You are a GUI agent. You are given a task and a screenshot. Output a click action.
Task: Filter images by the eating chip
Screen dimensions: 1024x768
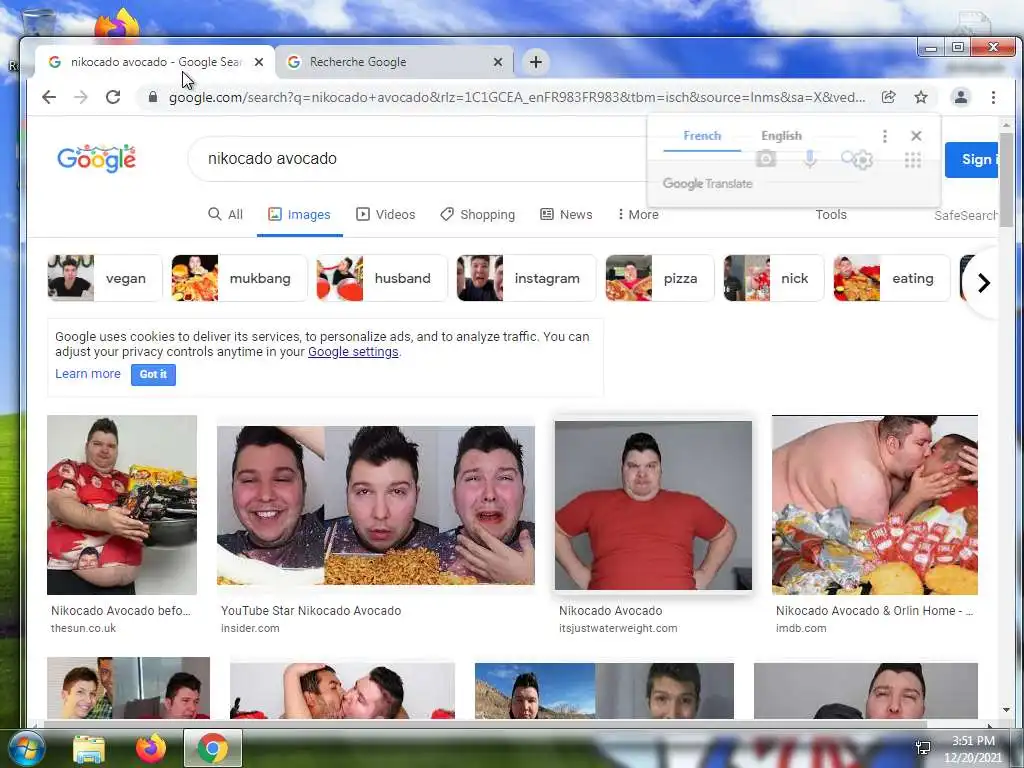(x=891, y=278)
